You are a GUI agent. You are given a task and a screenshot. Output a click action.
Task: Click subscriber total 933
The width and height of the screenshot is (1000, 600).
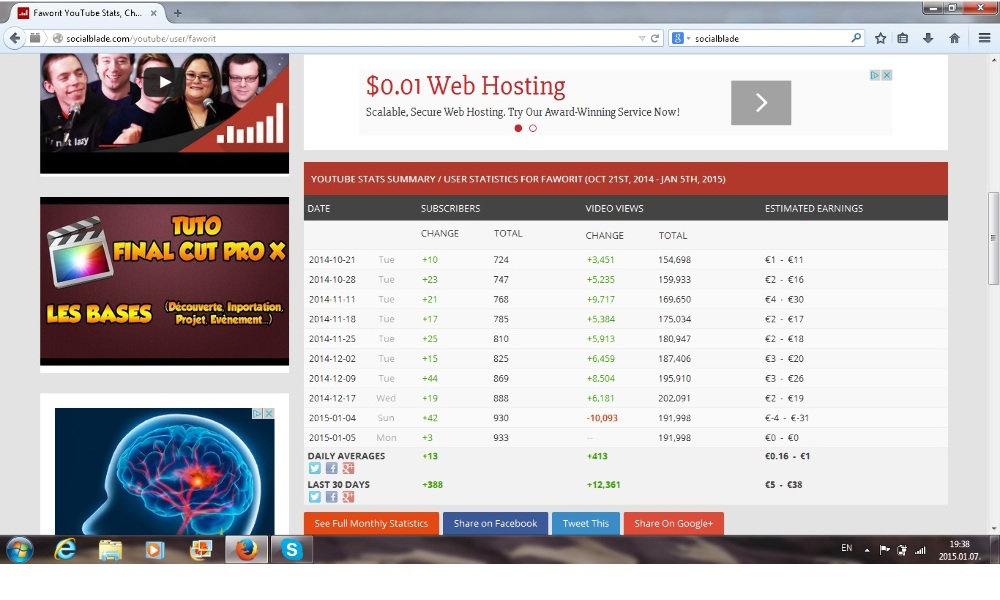[x=501, y=437]
